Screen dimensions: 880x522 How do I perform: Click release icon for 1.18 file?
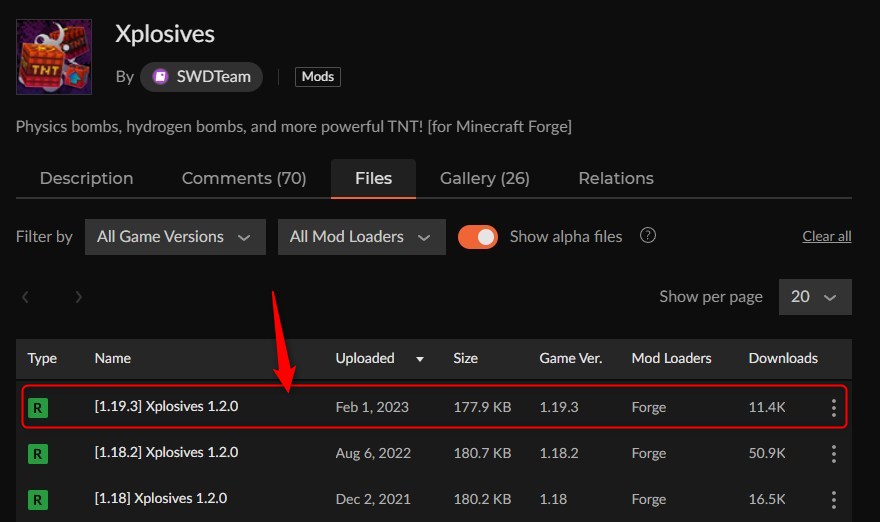tap(38, 500)
